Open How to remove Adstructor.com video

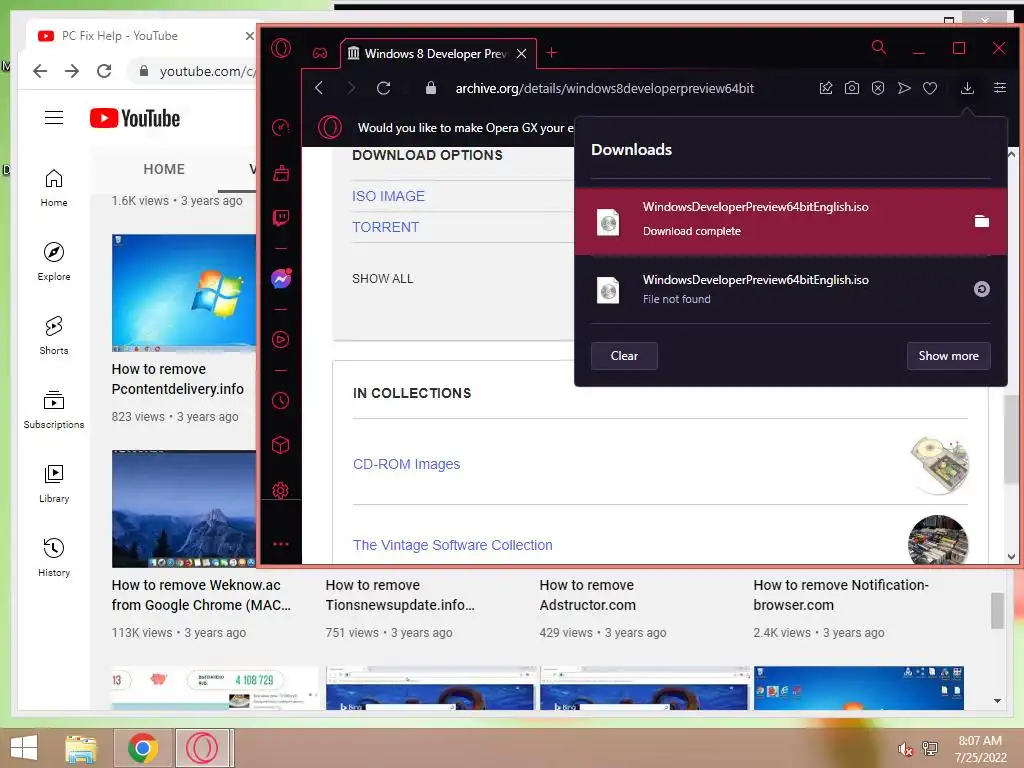point(587,595)
